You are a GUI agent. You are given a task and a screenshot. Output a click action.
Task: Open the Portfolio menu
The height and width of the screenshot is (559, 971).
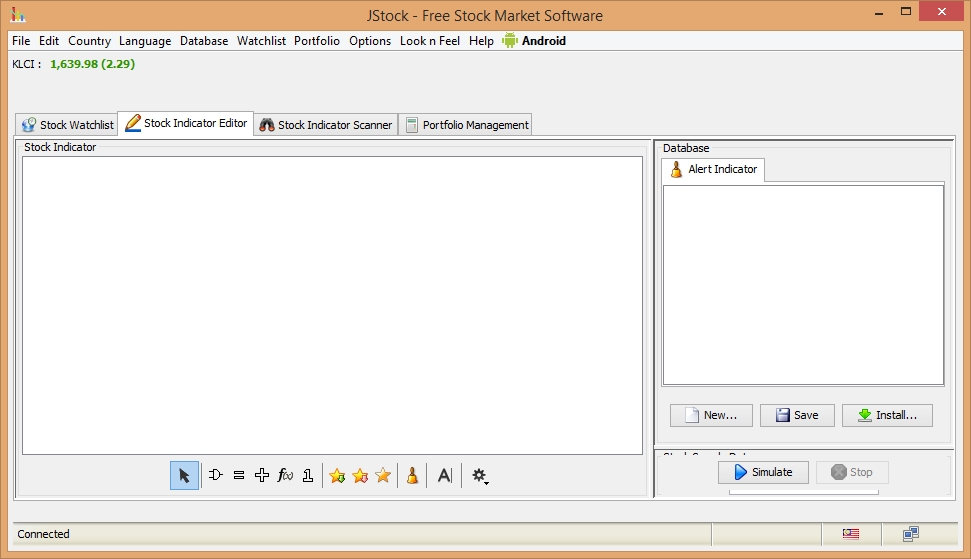click(316, 41)
